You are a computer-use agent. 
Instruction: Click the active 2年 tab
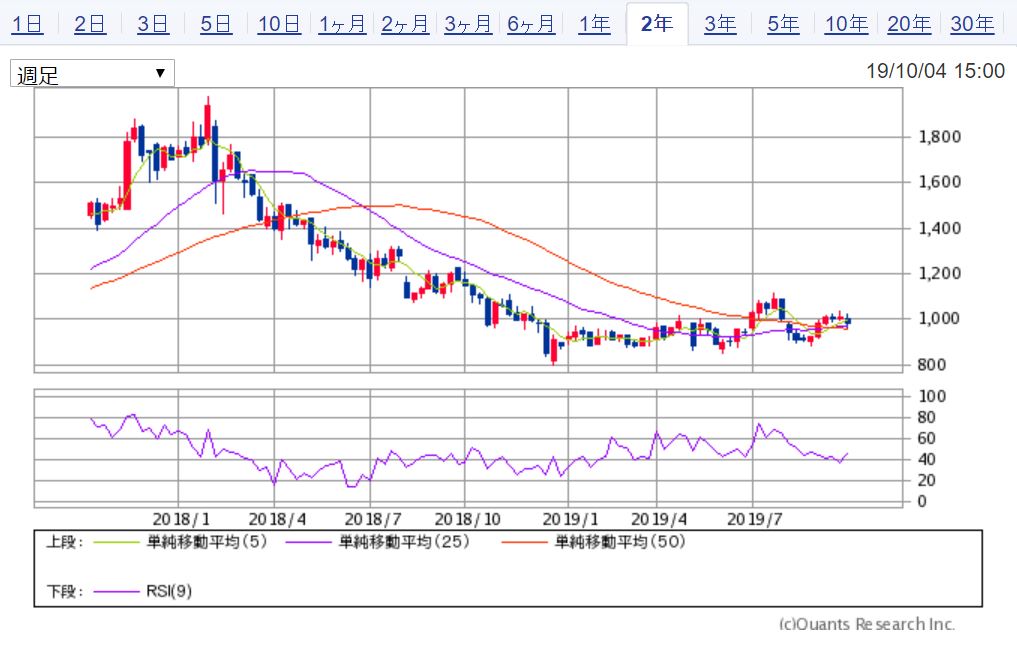[x=657, y=24]
